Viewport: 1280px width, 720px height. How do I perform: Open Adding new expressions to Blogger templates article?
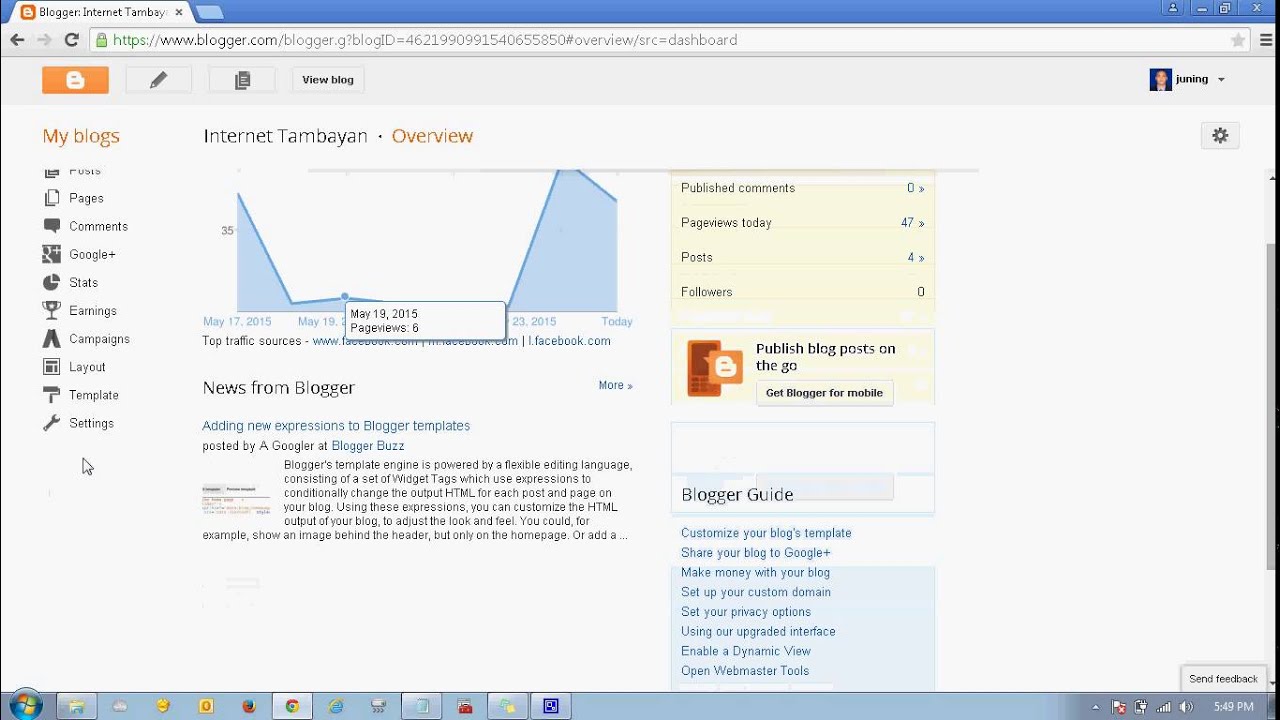pos(336,426)
